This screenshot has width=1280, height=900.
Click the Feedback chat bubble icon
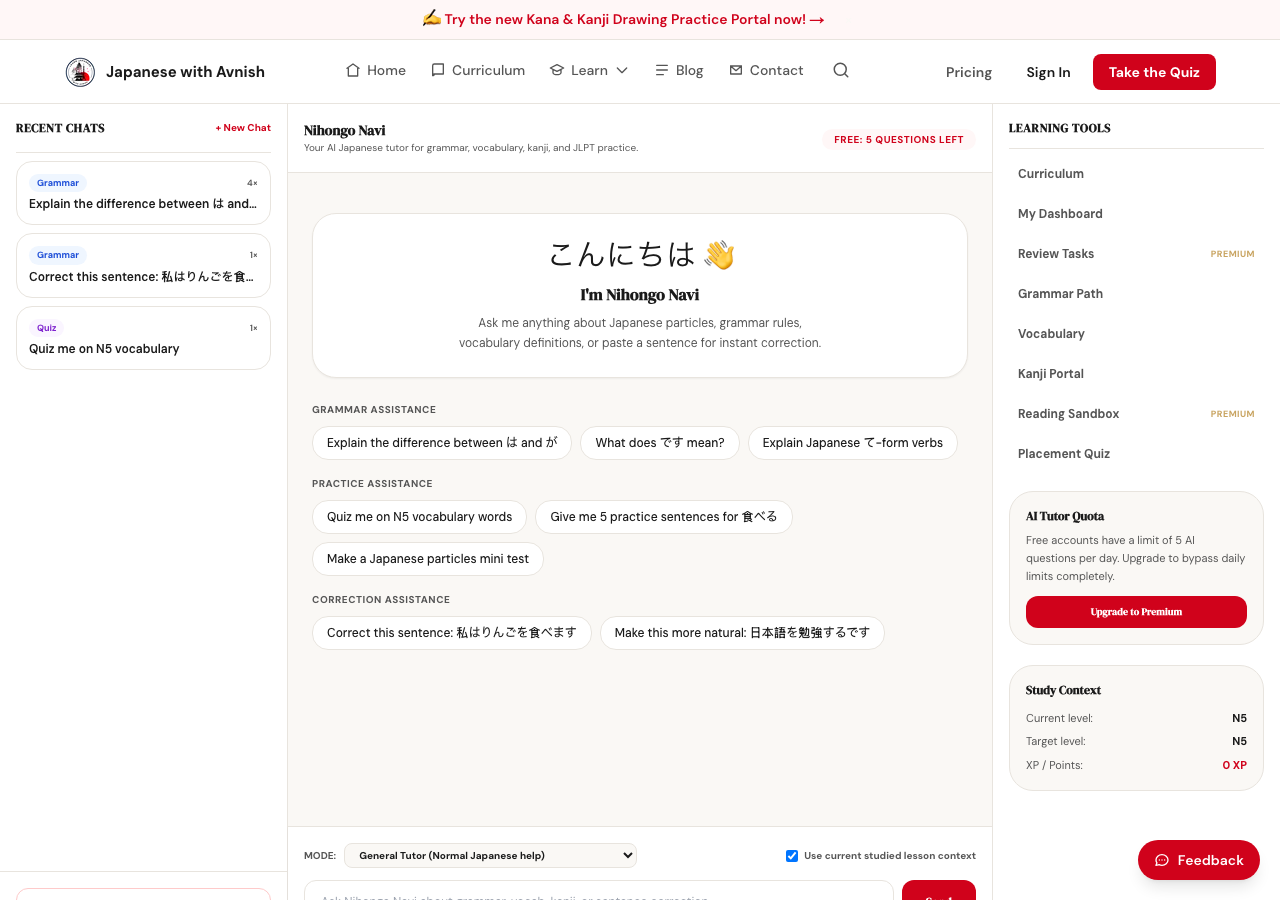coord(1162,860)
